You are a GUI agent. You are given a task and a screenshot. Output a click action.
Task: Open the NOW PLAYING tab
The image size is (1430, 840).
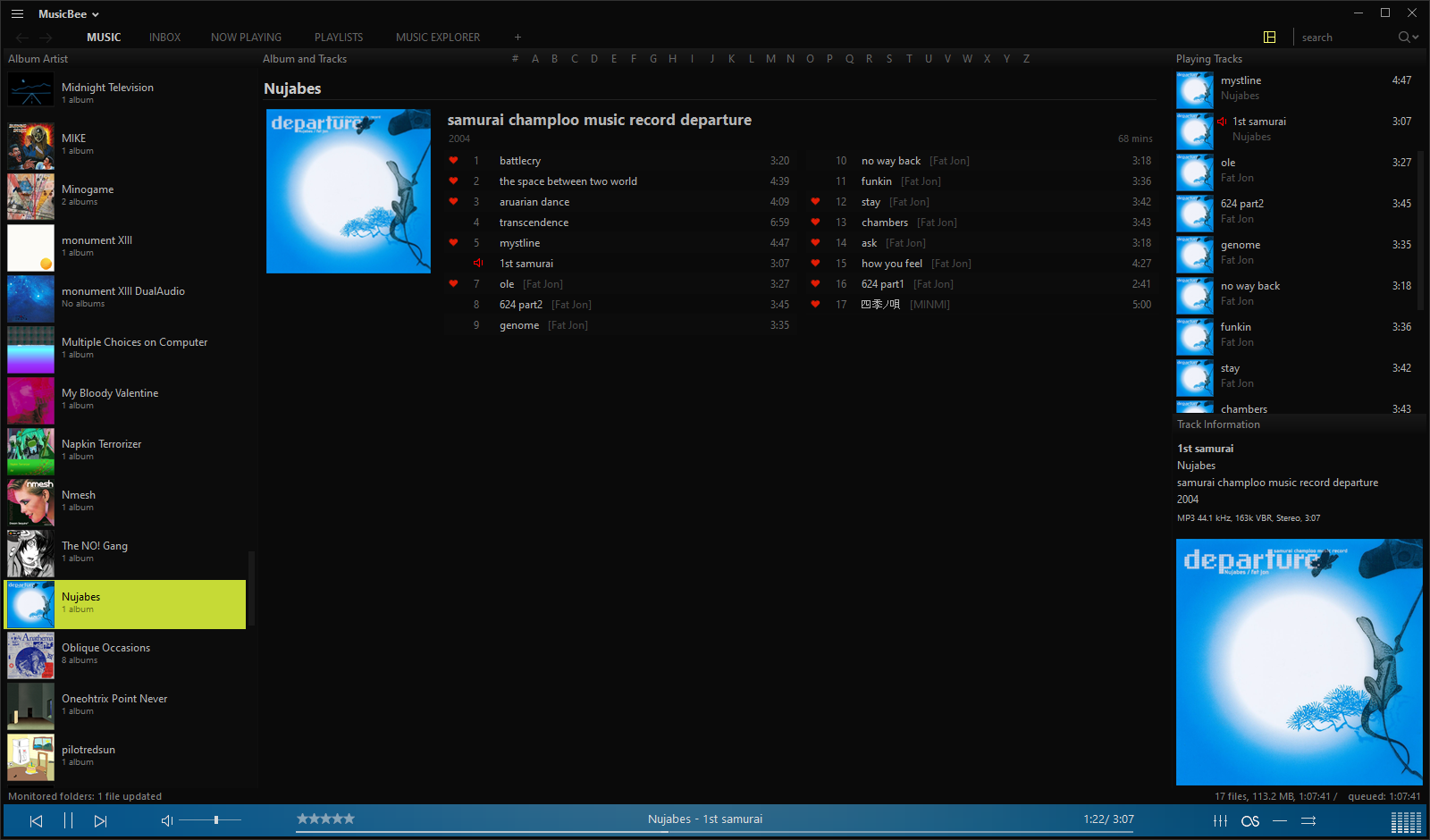pyautogui.click(x=246, y=38)
